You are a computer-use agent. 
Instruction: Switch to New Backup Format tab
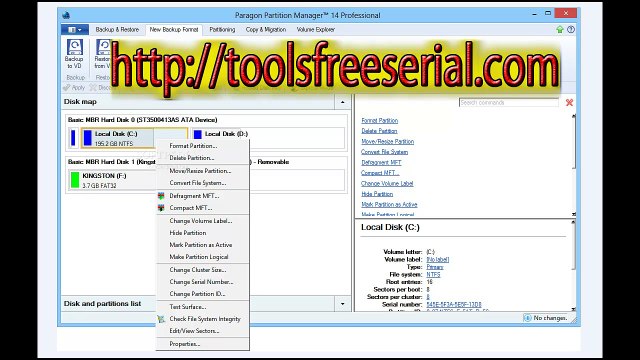point(174,29)
